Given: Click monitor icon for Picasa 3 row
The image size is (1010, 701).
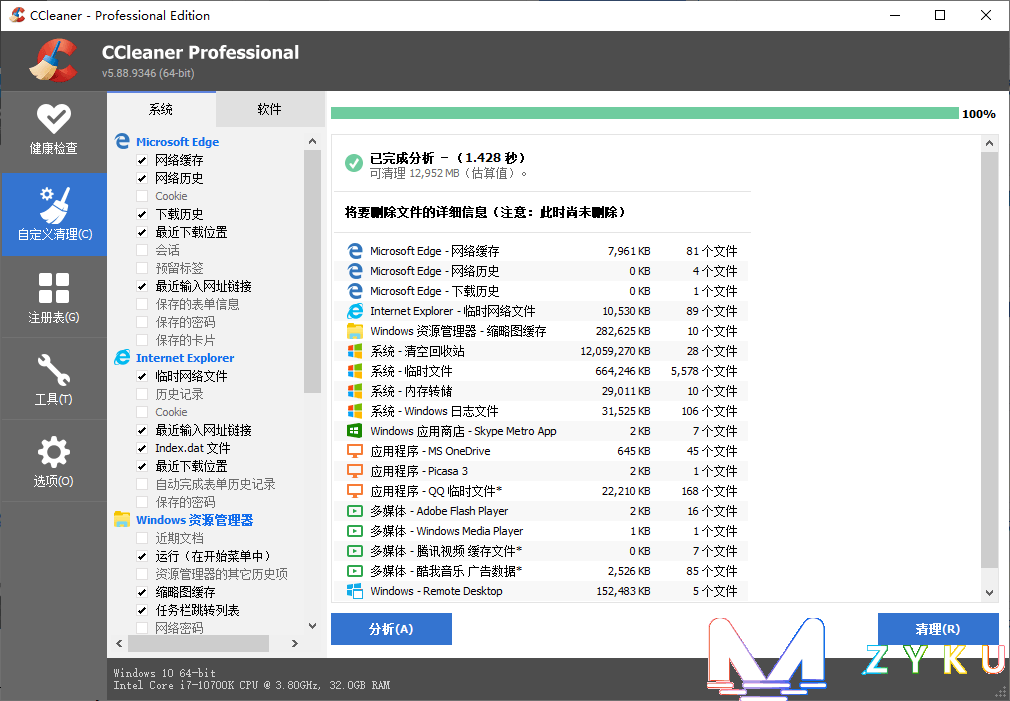Looking at the screenshot, I should [355, 471].
